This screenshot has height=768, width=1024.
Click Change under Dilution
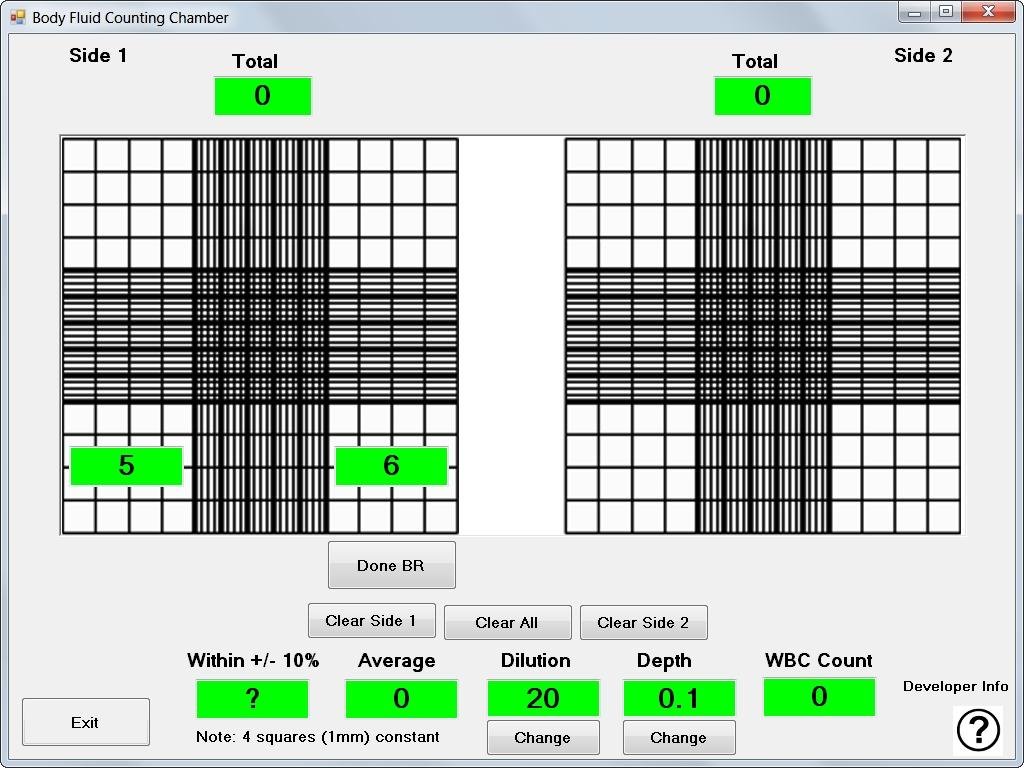(x=543, y=737)
